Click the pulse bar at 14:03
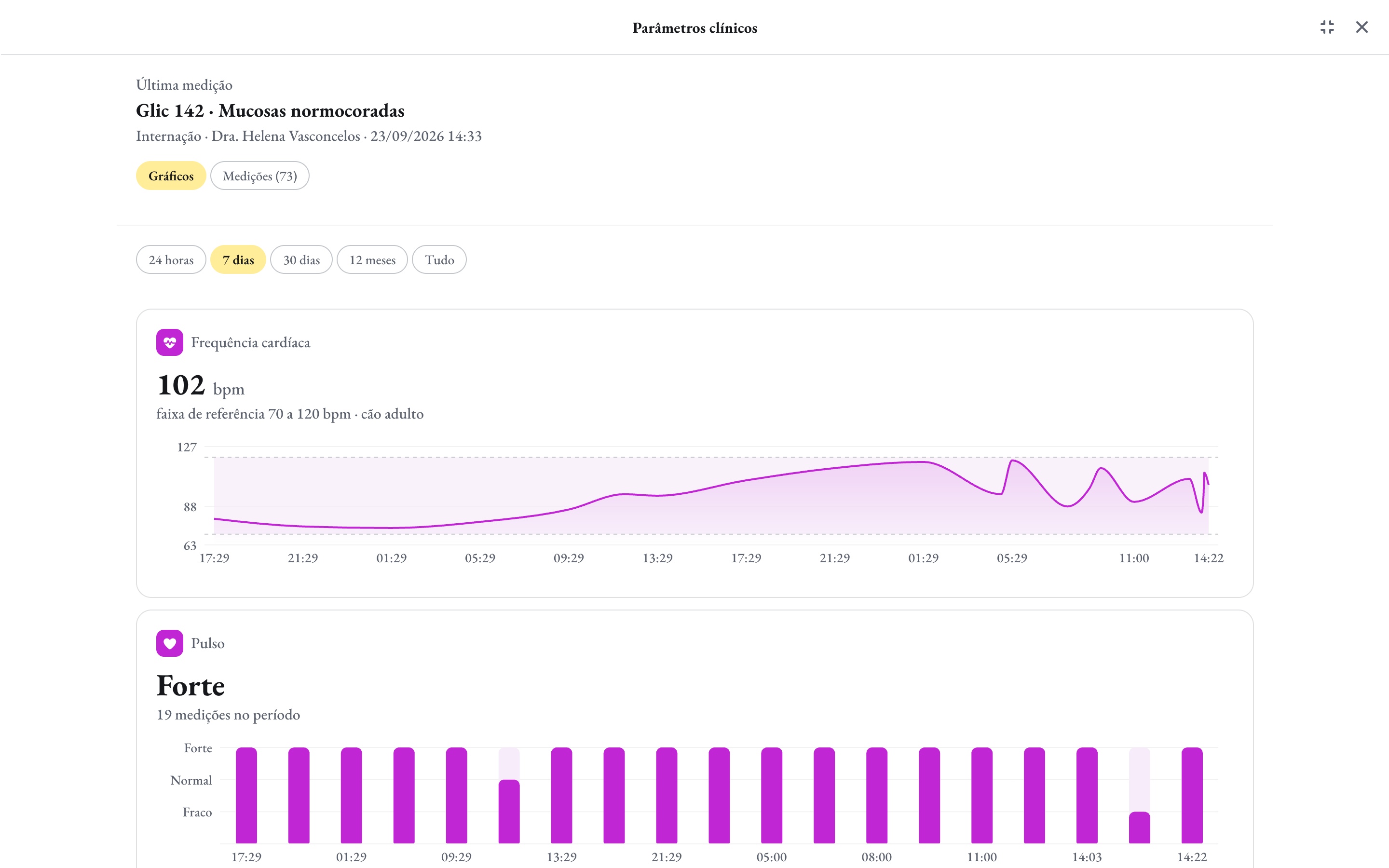The width and height of the screenshot is (1389, 868). (1087, 795)
